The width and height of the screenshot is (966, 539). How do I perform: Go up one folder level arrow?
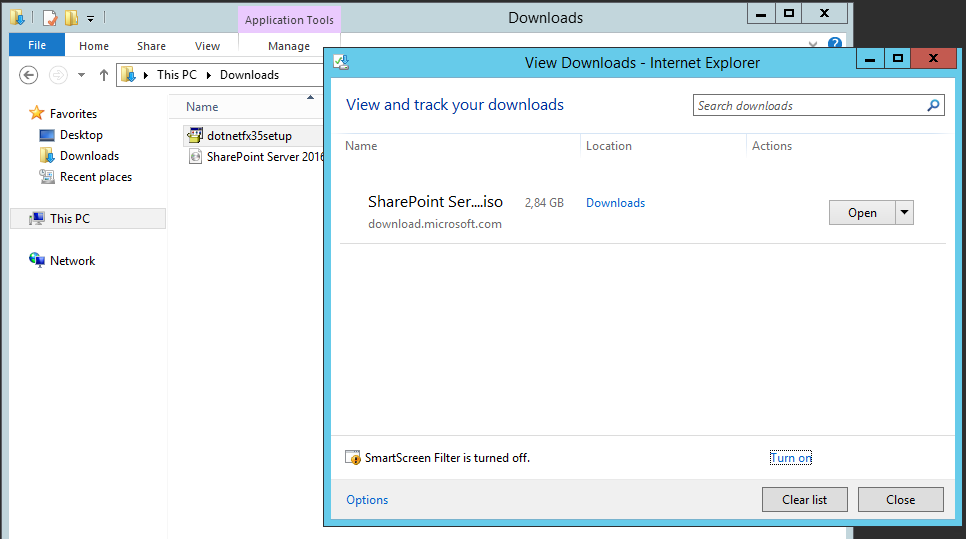(104, 75)
